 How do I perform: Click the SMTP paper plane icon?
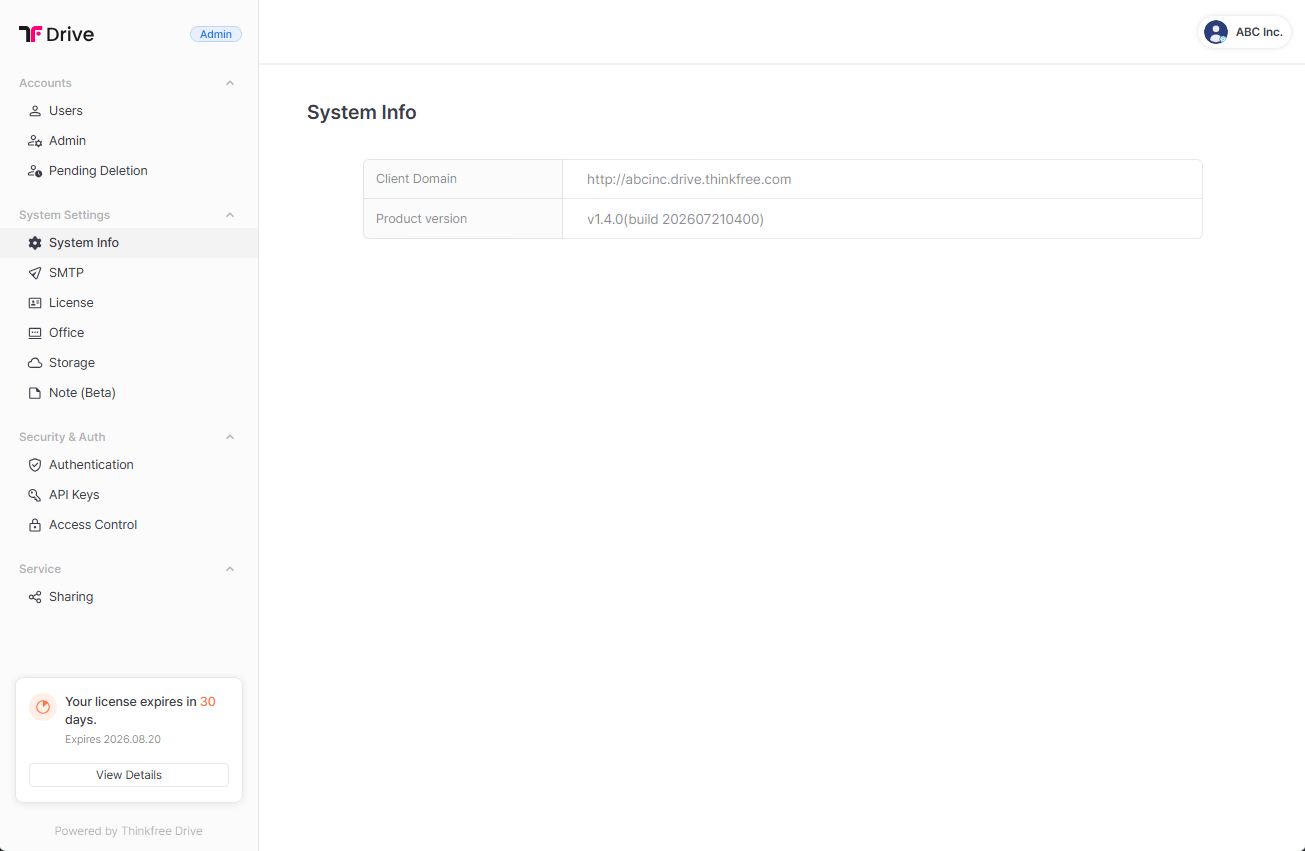[35, 273]
